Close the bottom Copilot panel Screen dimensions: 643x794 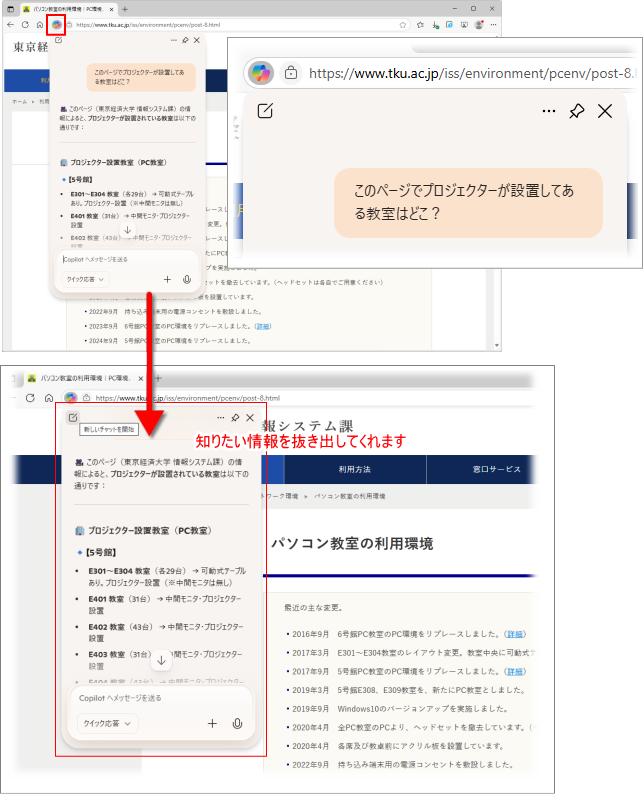point(250,418)
